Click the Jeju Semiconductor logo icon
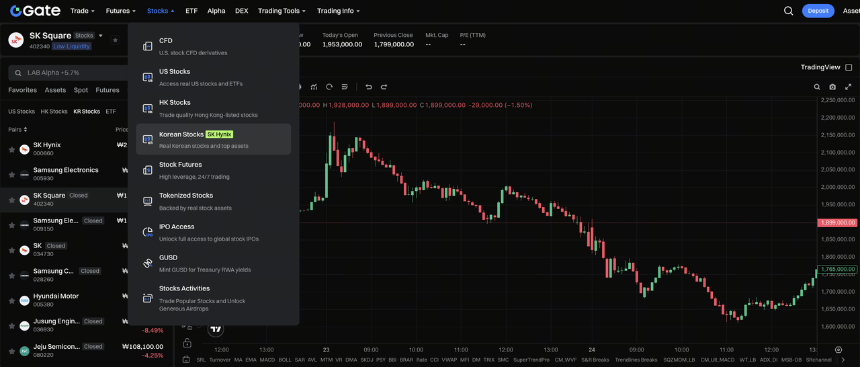The image size is (860, 367). coord(24,351)
